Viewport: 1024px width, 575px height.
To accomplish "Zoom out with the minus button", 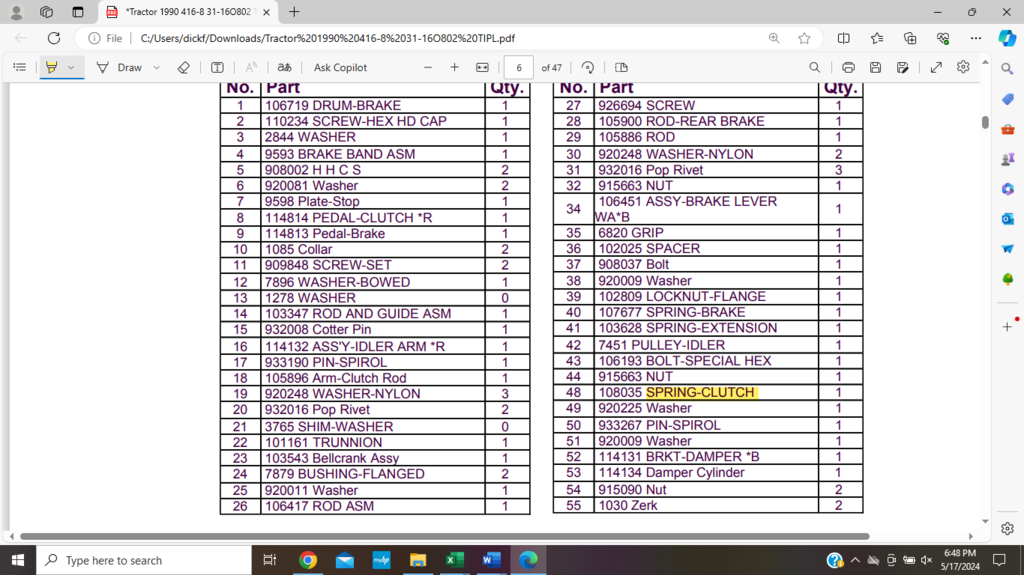I will [428, 67].
